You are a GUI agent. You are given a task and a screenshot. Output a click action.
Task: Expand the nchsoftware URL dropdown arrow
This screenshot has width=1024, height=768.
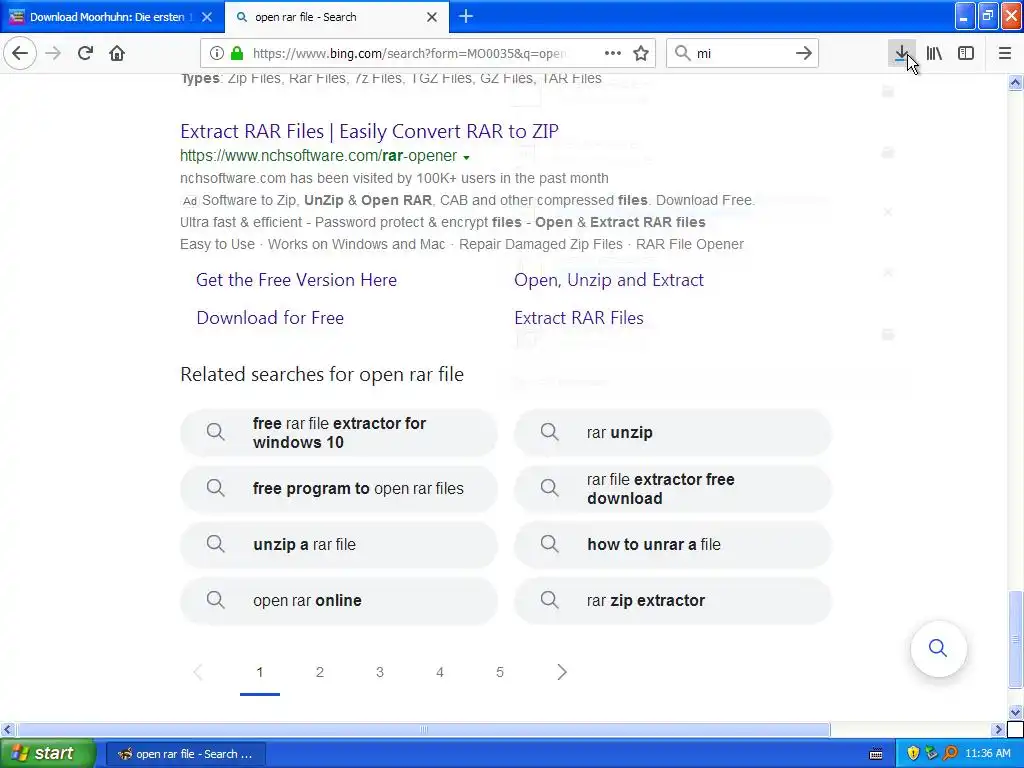(x=466, y=157)
